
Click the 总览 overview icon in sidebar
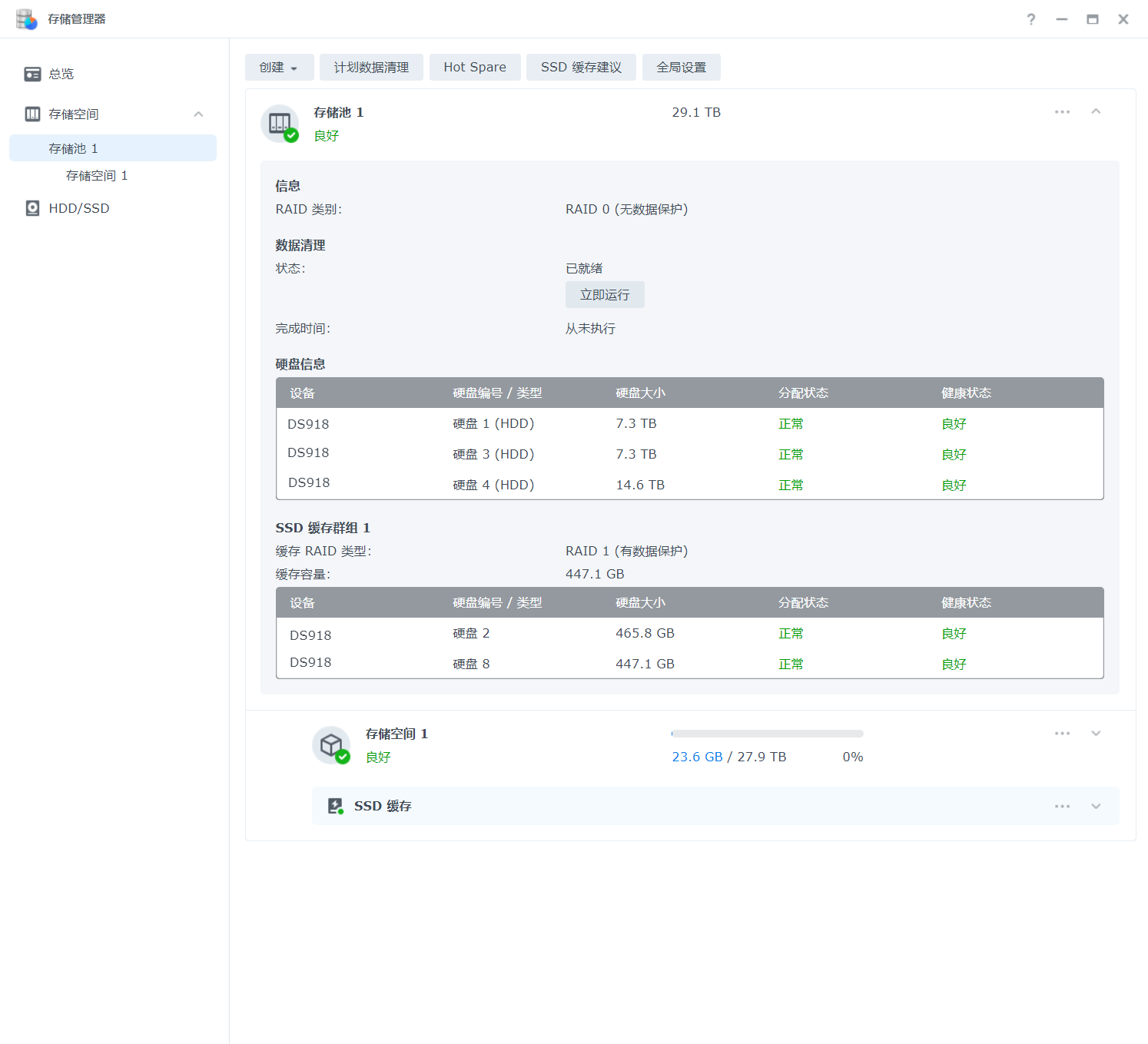pos(32,74)
